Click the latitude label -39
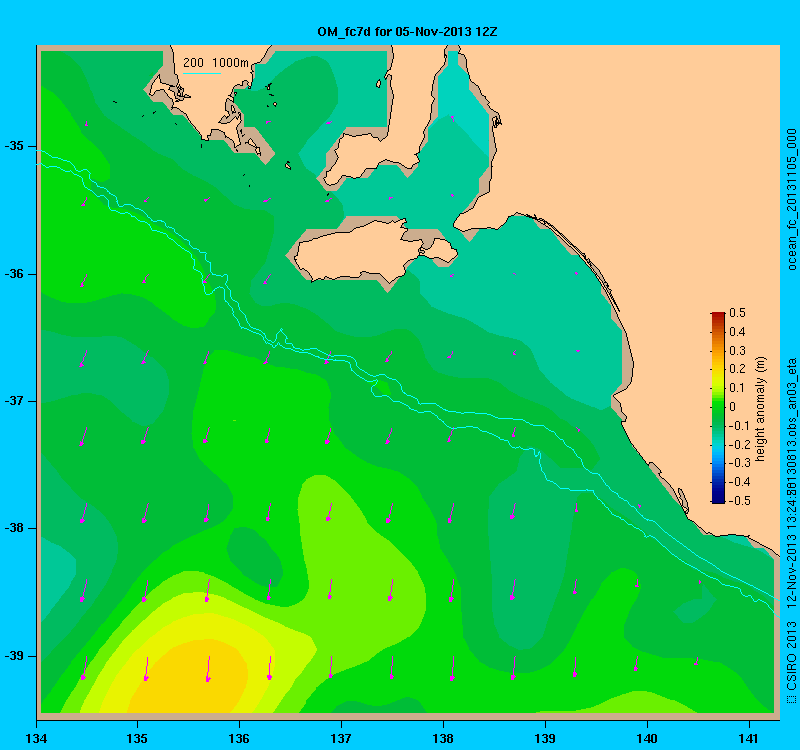This screenshot has height=750, width=800. (14, 656)
